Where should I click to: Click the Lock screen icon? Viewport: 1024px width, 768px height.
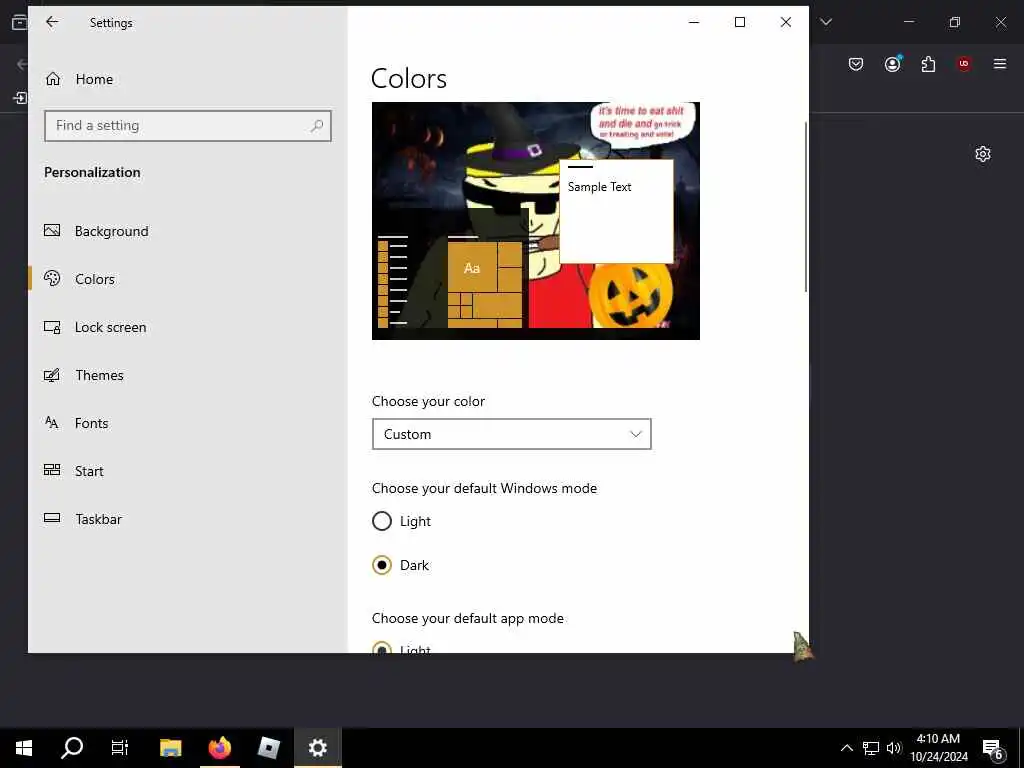pyautogui.click(x=52, y=327)
